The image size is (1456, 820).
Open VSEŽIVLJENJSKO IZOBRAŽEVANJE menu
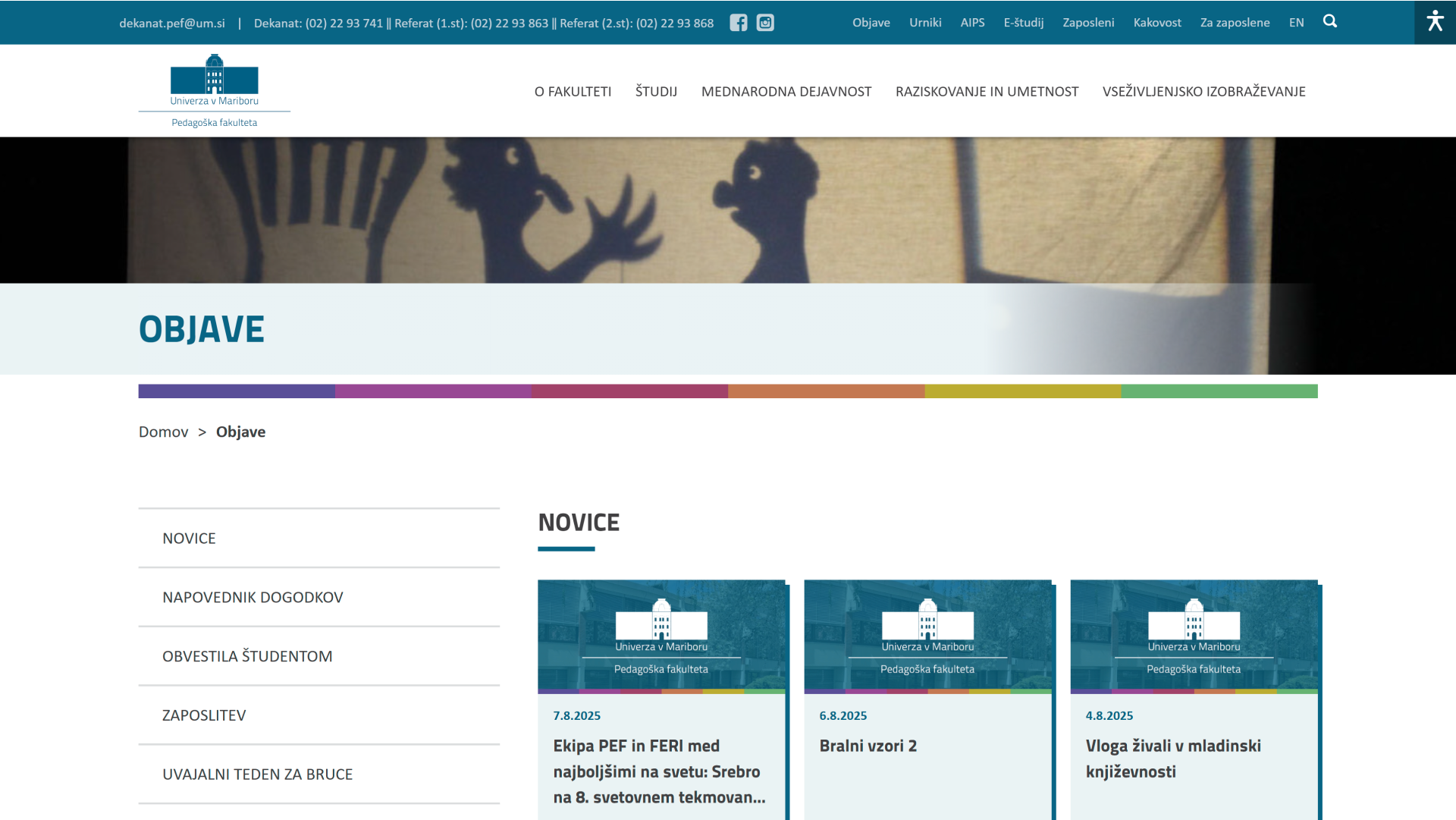pyautogui.click(x=1203, y=92)
